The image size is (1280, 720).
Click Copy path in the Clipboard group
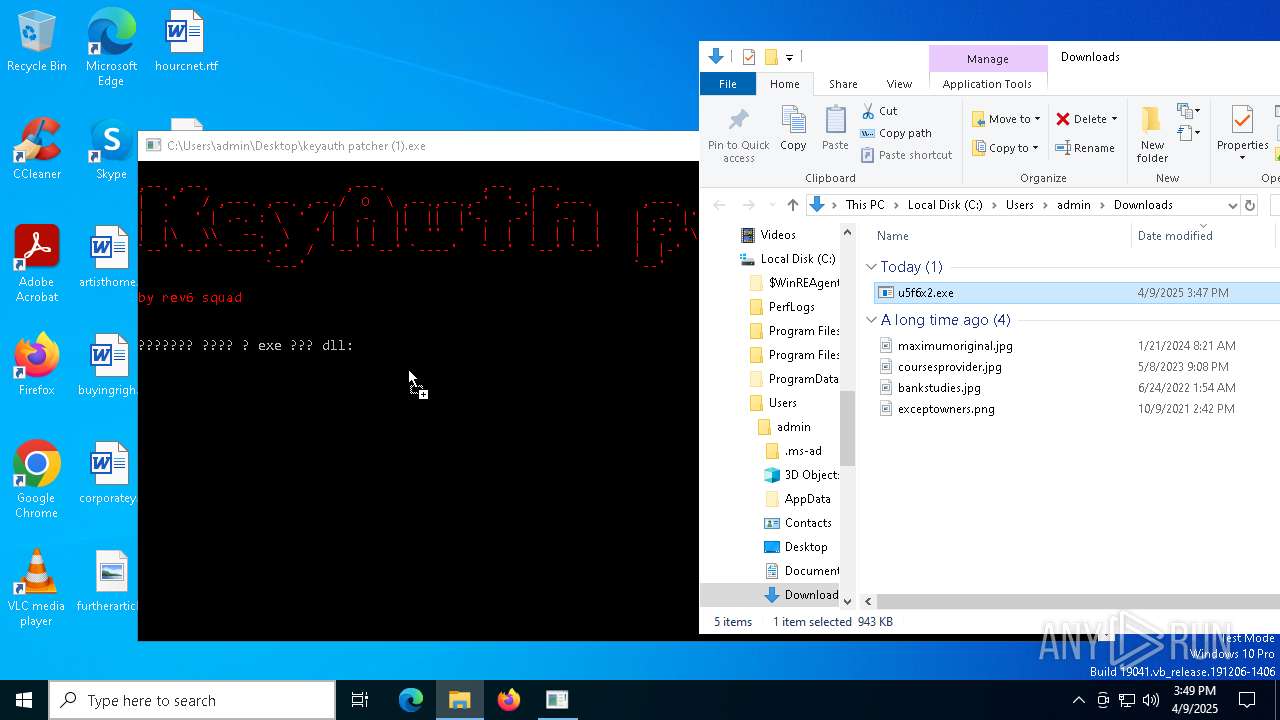click(896, 133)
